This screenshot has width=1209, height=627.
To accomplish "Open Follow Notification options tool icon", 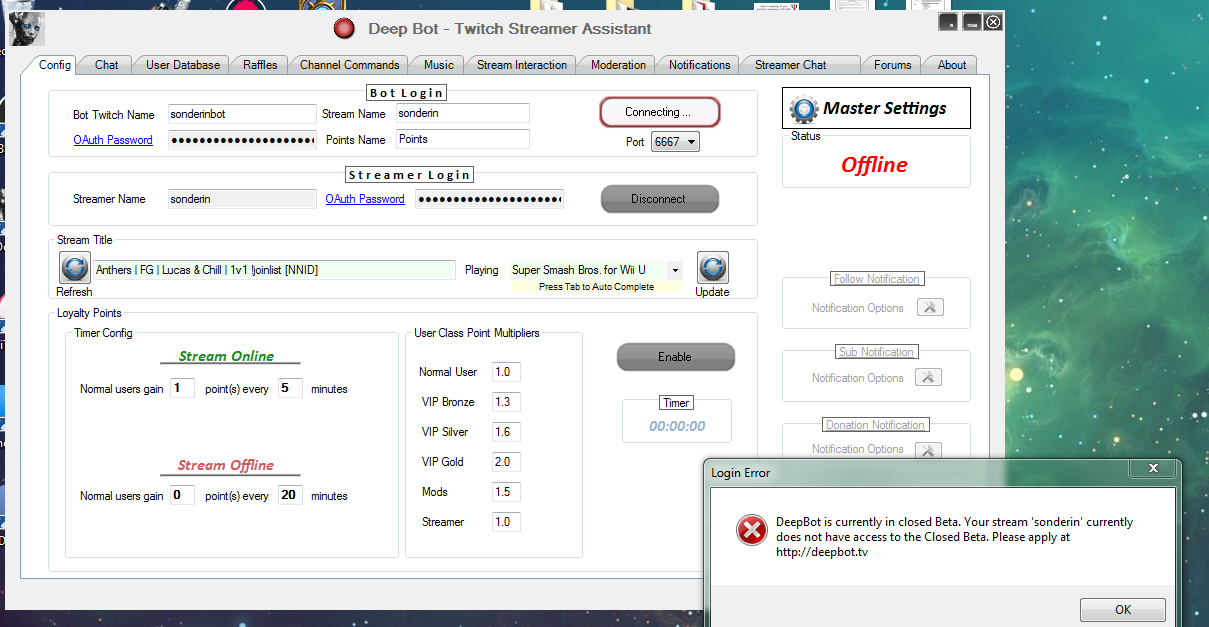I will [929, 307].
